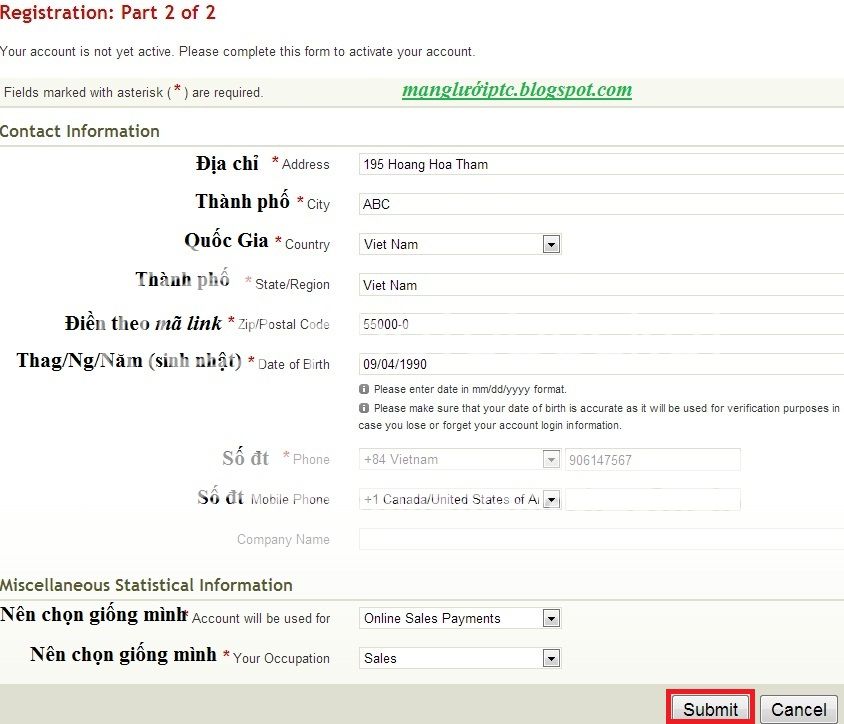Click the empty Mobile Phone number field
844x724 pixels.
tap(652, 499)
